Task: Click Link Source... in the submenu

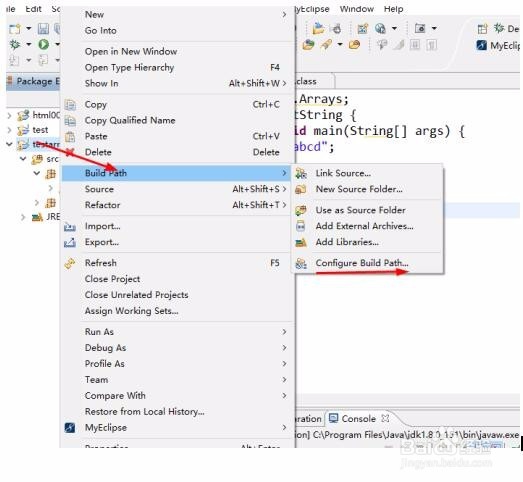Action: pyautogui.click(x=368, y=173)
